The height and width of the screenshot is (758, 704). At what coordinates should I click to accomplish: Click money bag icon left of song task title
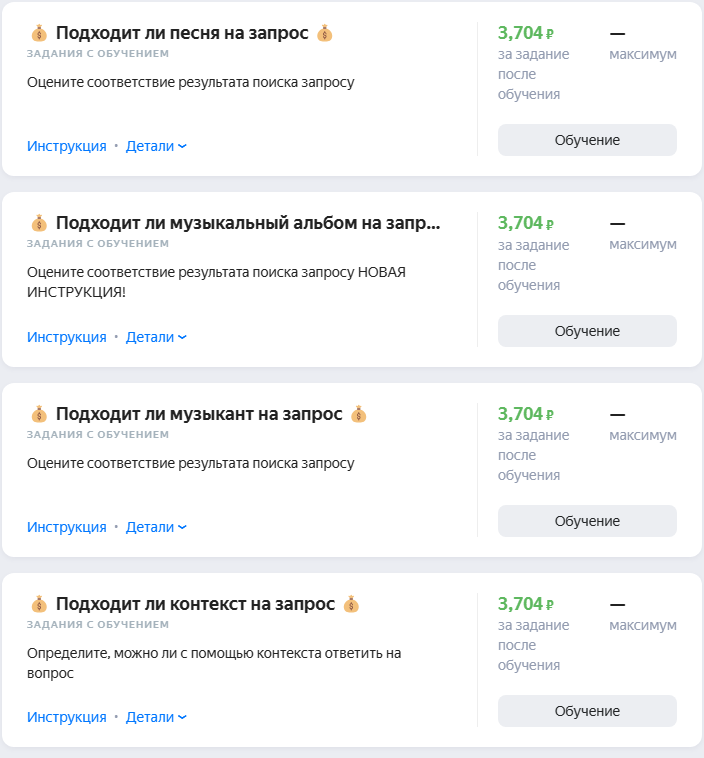tap(39, 33)
